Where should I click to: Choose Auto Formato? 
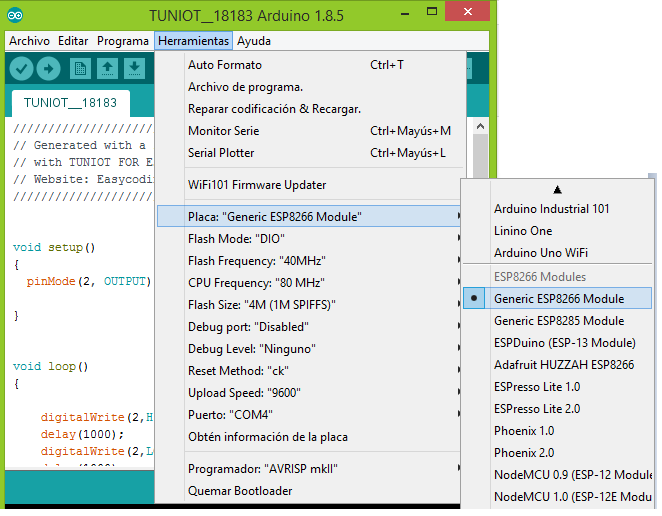coord(308,65)
